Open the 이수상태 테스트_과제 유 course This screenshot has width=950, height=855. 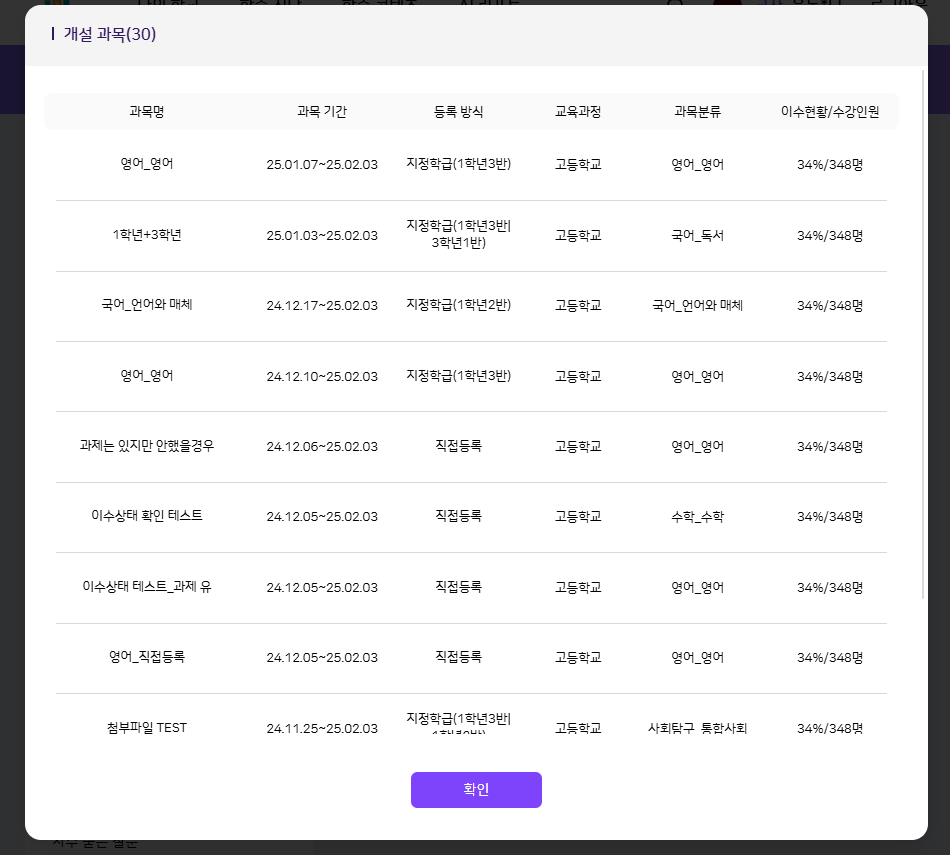click(x=146, y=587)
